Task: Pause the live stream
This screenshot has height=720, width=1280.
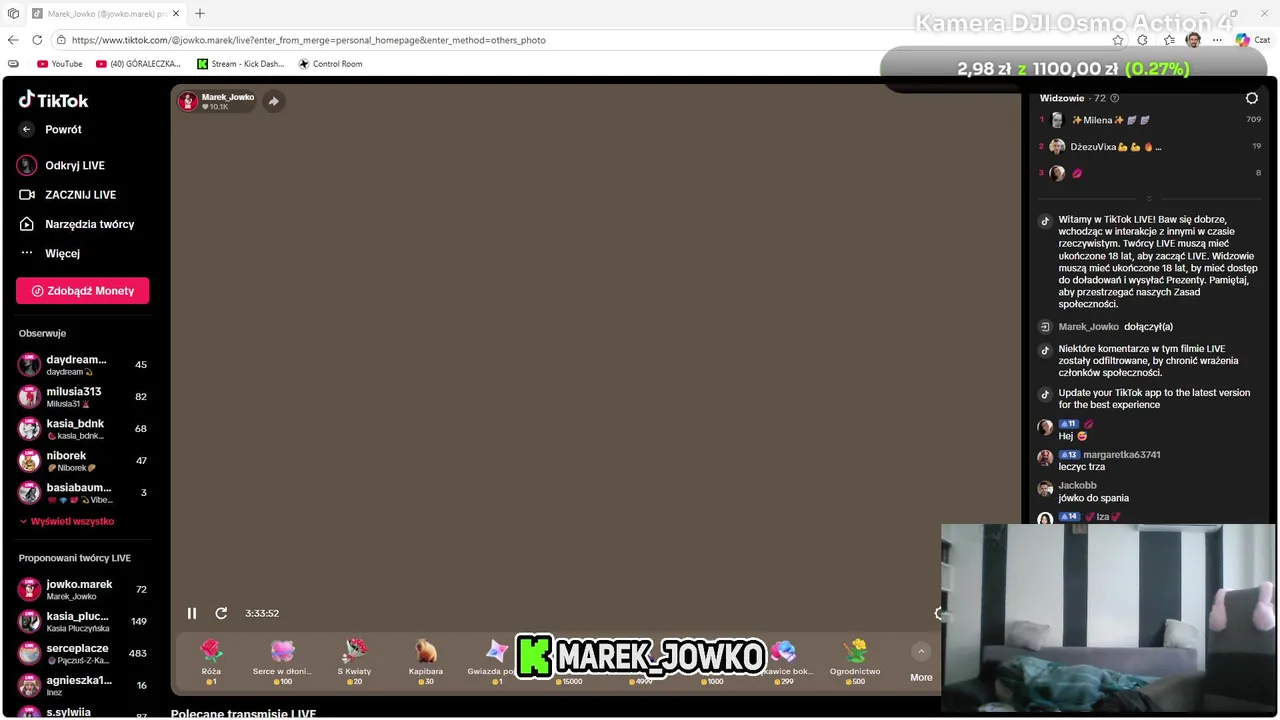Action: (192, 613)
